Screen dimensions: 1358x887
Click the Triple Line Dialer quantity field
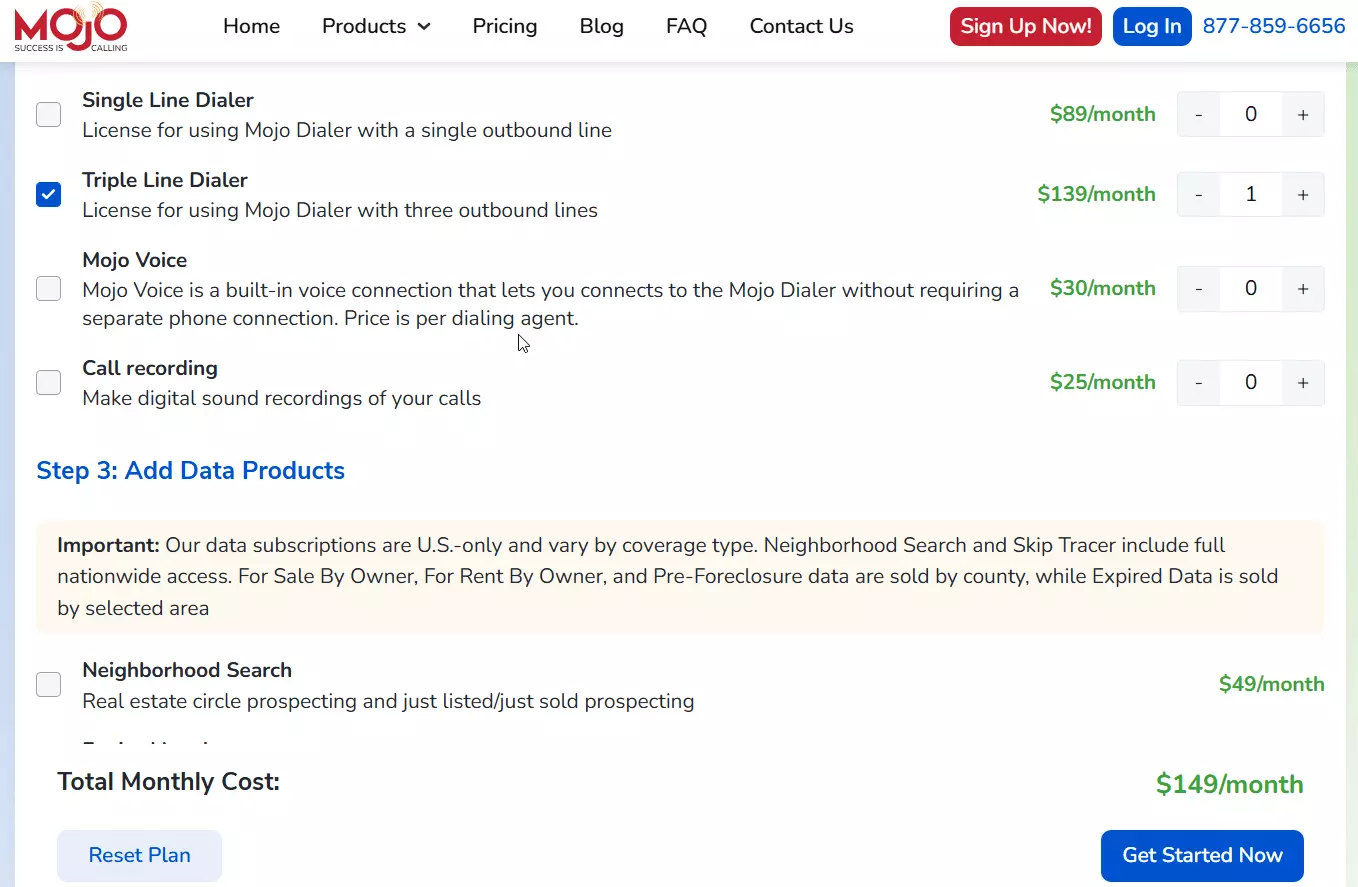tap(1251, 195)
